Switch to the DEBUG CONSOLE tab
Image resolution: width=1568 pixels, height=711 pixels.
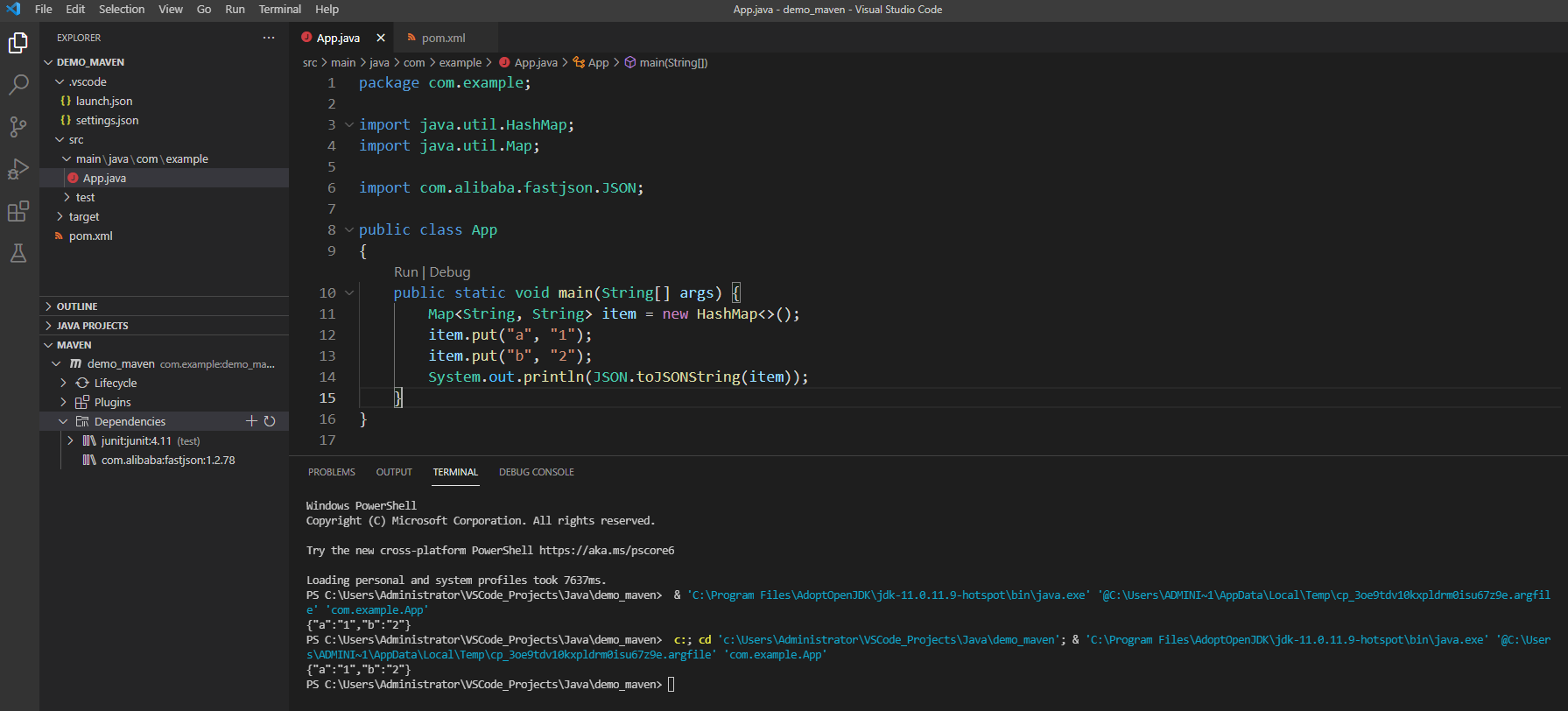pos(537,472)
